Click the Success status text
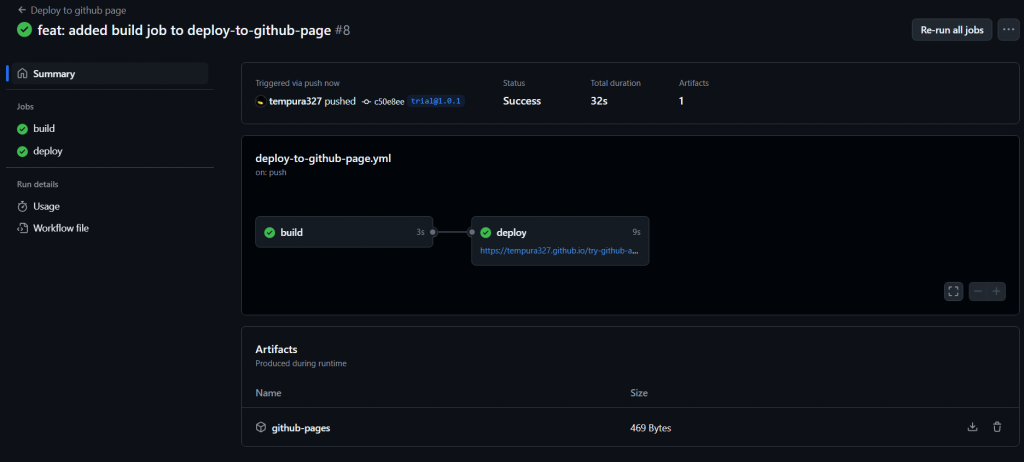 click(x=522, y=101)
